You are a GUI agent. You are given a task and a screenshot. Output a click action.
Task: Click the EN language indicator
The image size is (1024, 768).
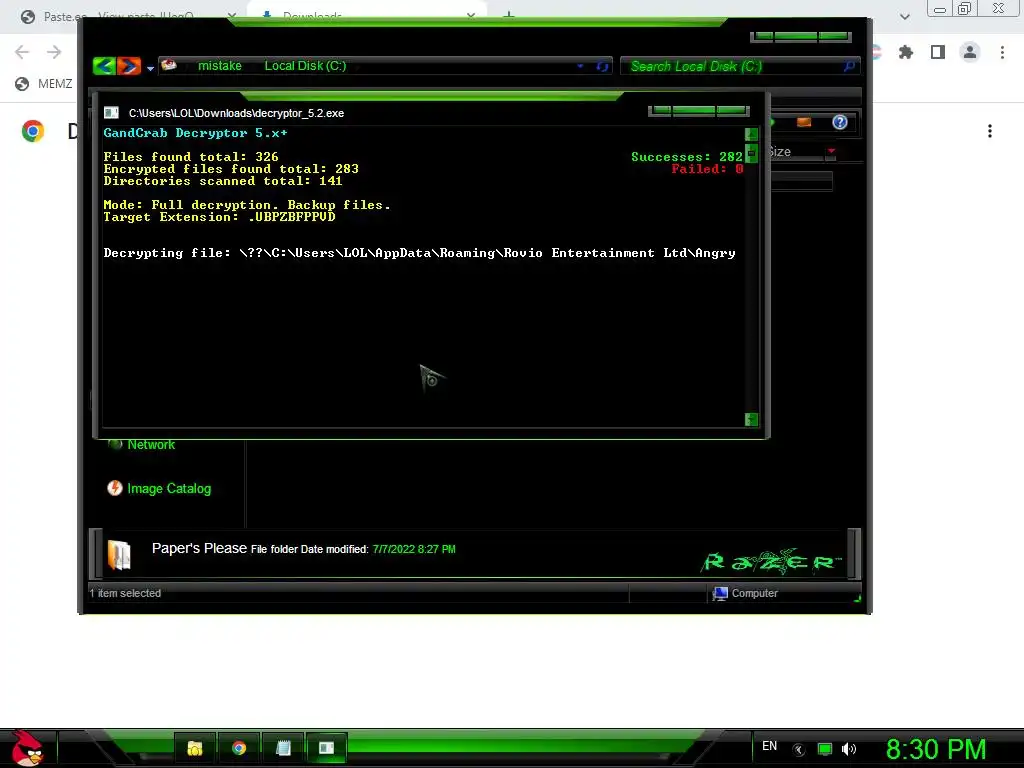tap(769, 746)
